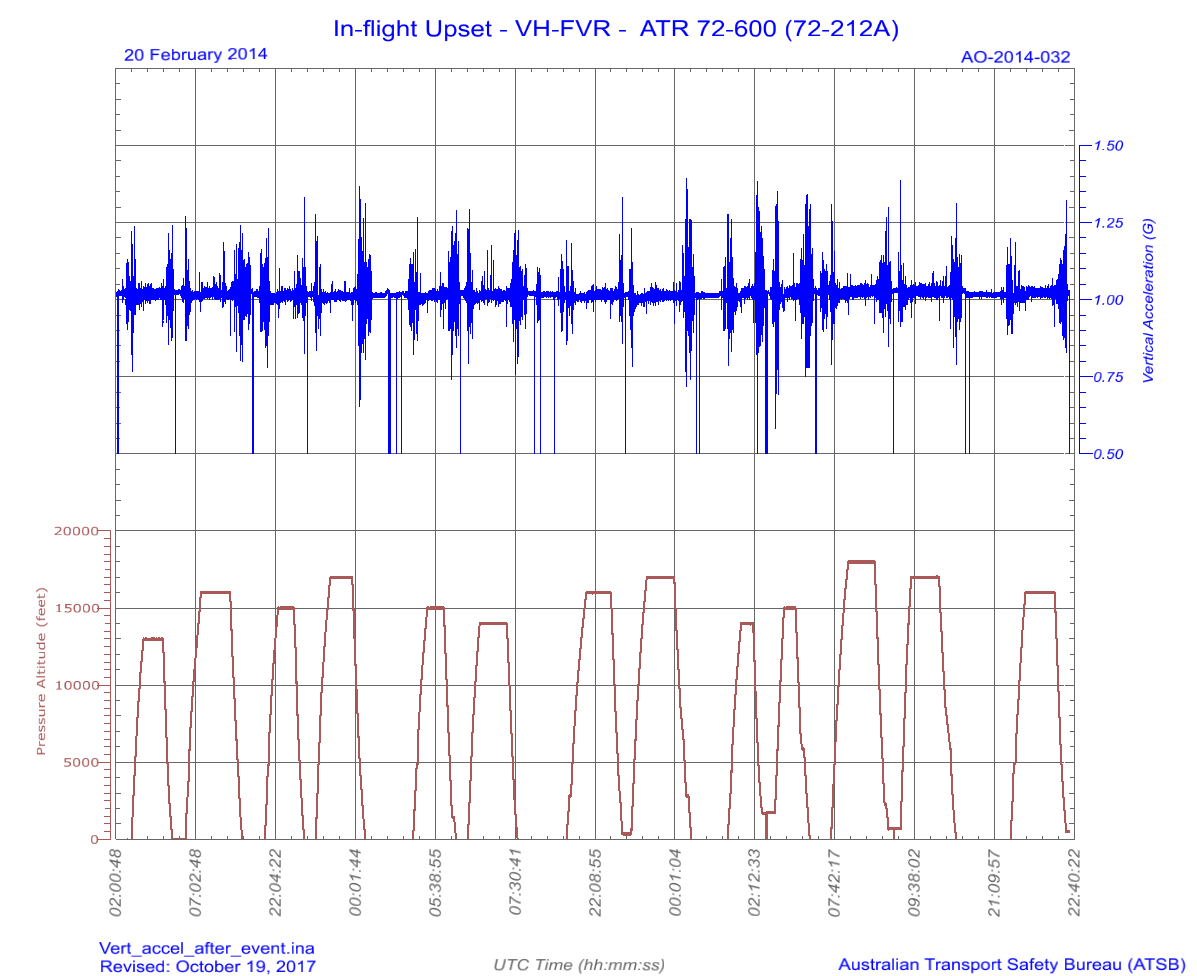Click the time label 22:40:22
The width and height of the screenshot is (1197, 976).
tap(1075, 881)
